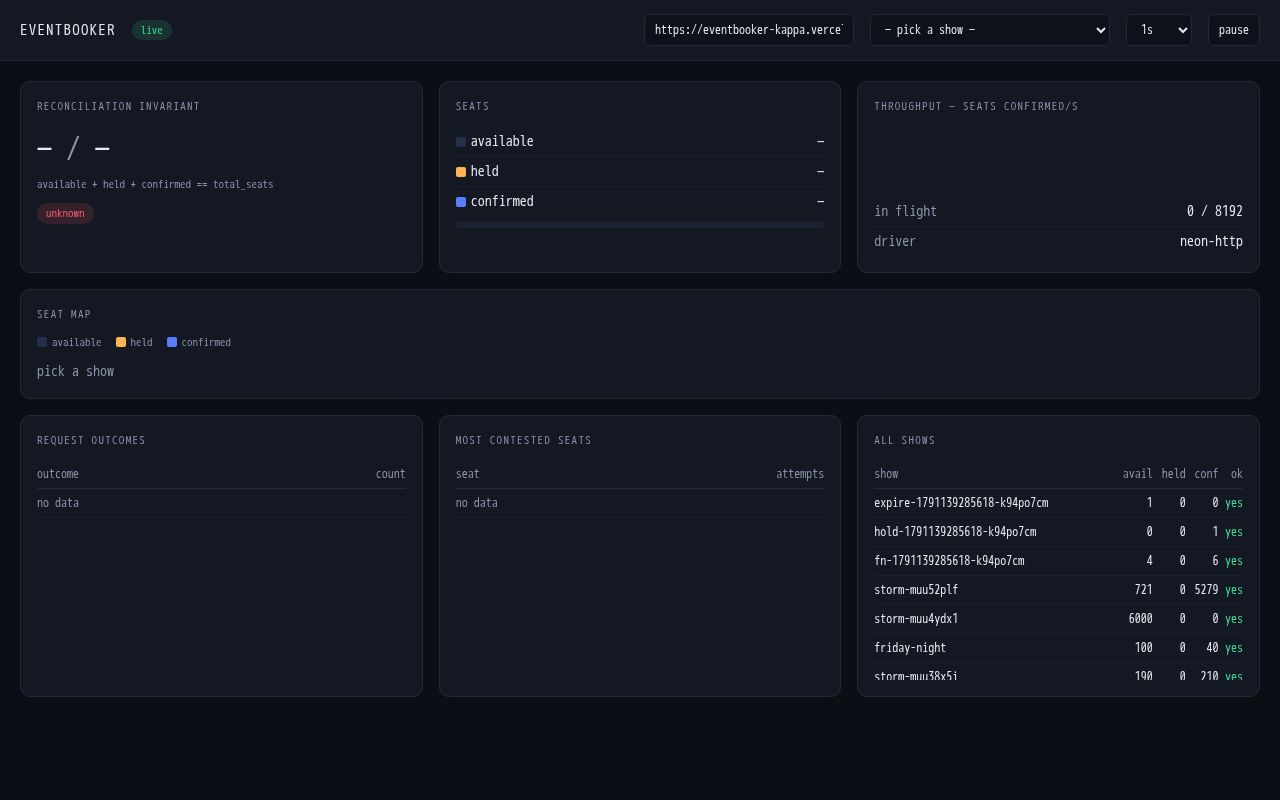Select the friday-night show row
Screen dimensions: 1280x800
(1058, 648)
